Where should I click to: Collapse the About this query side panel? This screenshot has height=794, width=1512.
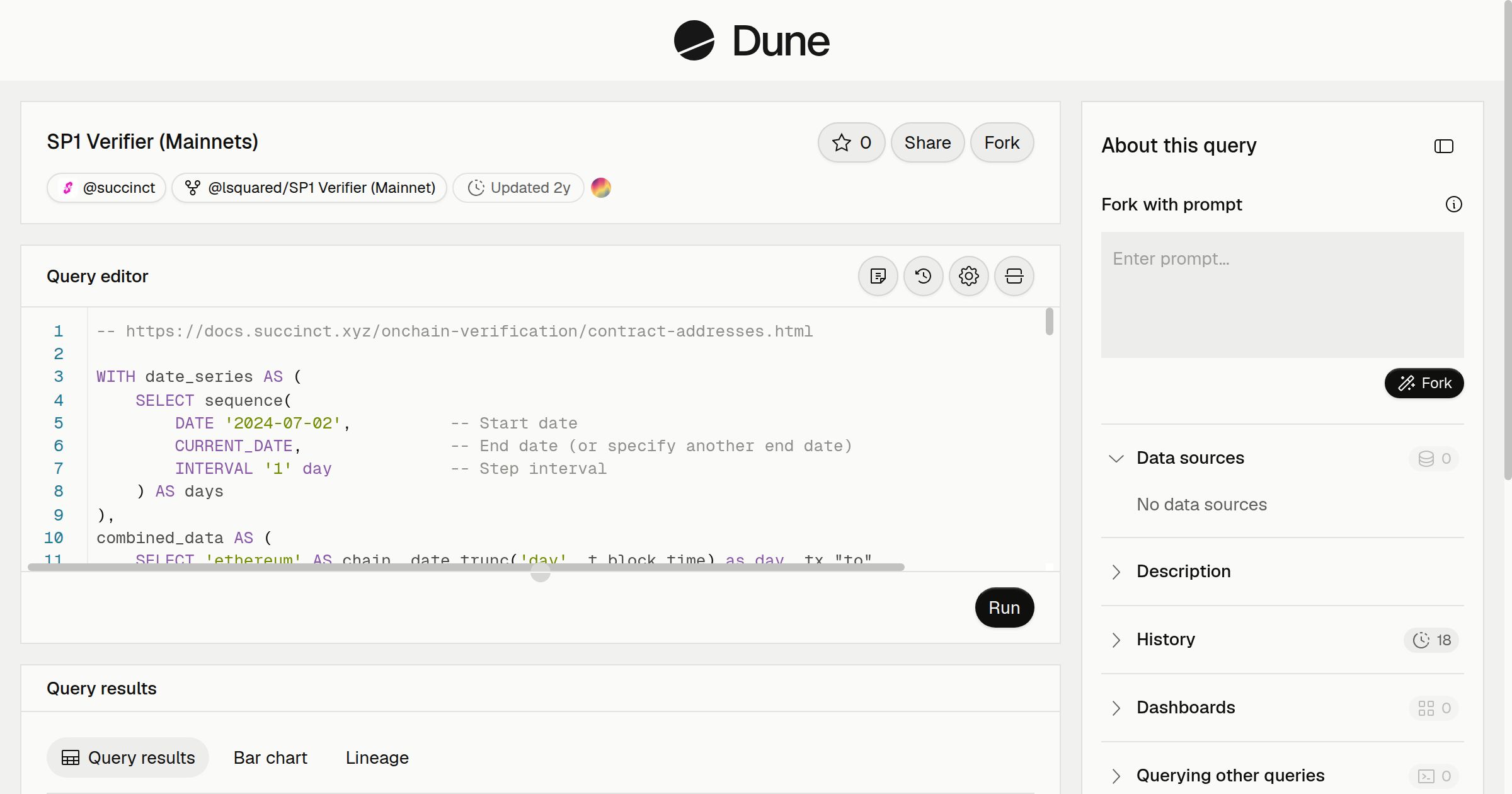tap(1443, 146)
